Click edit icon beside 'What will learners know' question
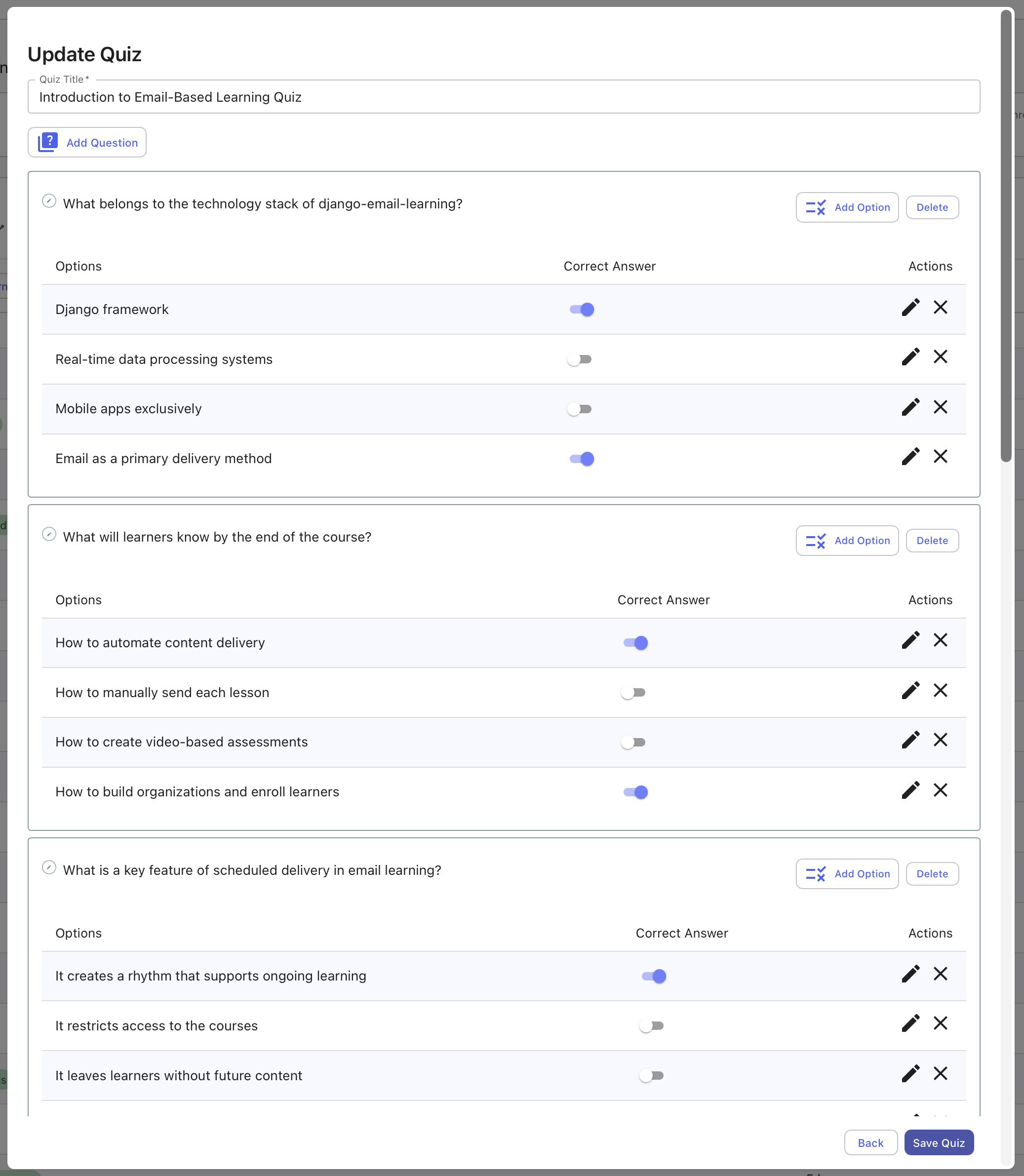 point(49,534)
